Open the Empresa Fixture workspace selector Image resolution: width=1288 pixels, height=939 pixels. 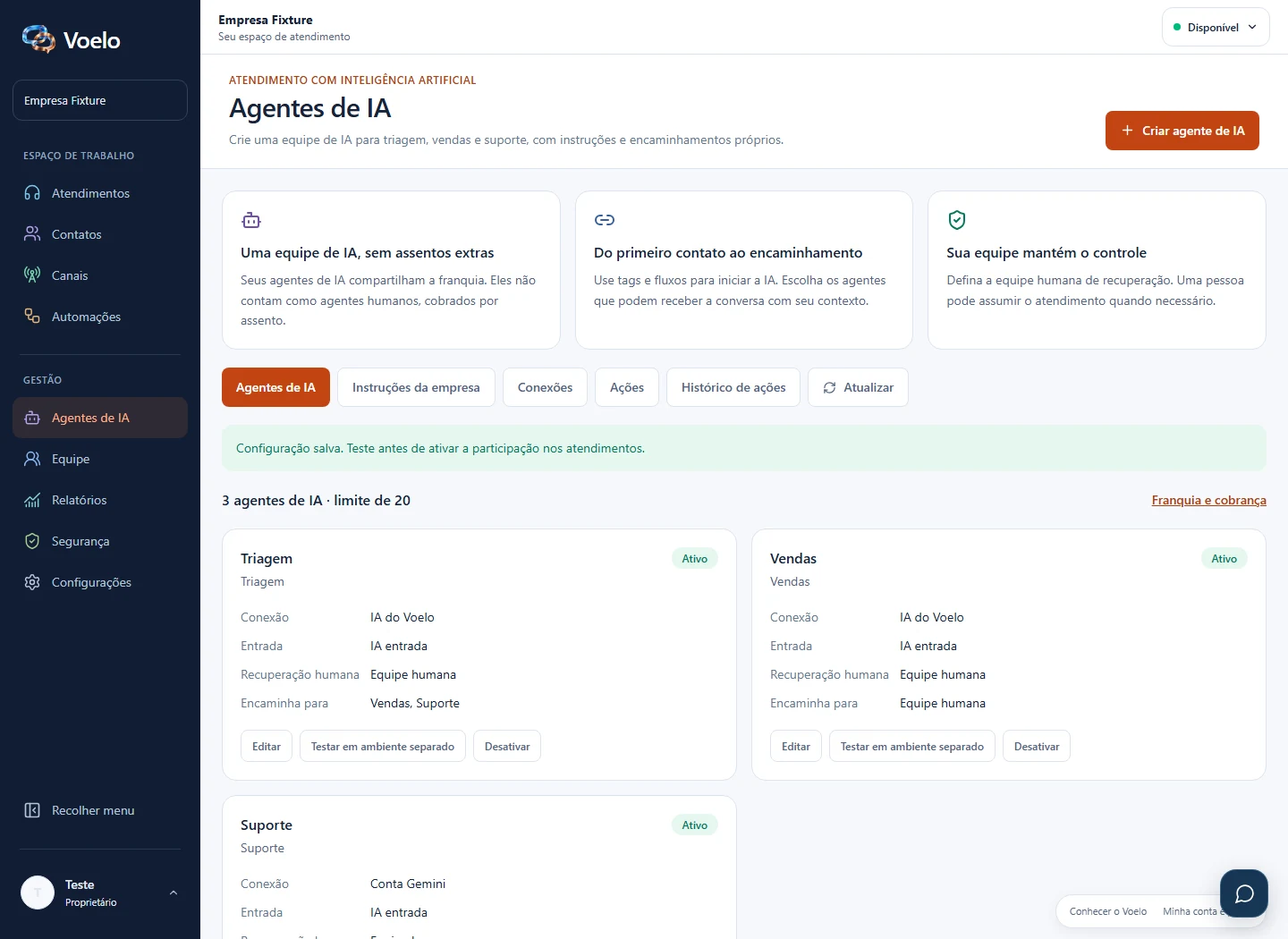pos(100,100)
